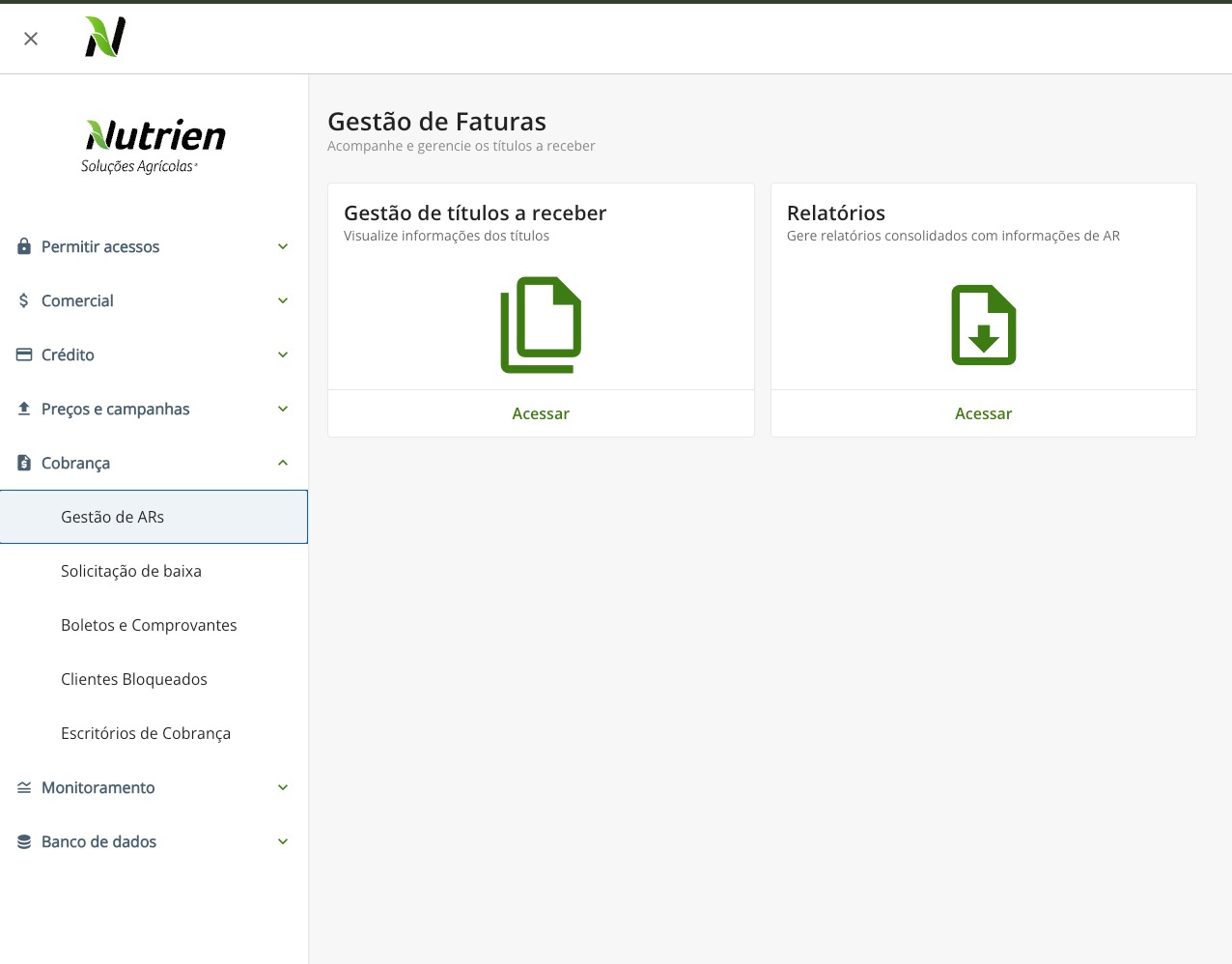Click Acessar under Gestão de títulos a receber

(x=541, y=413)
